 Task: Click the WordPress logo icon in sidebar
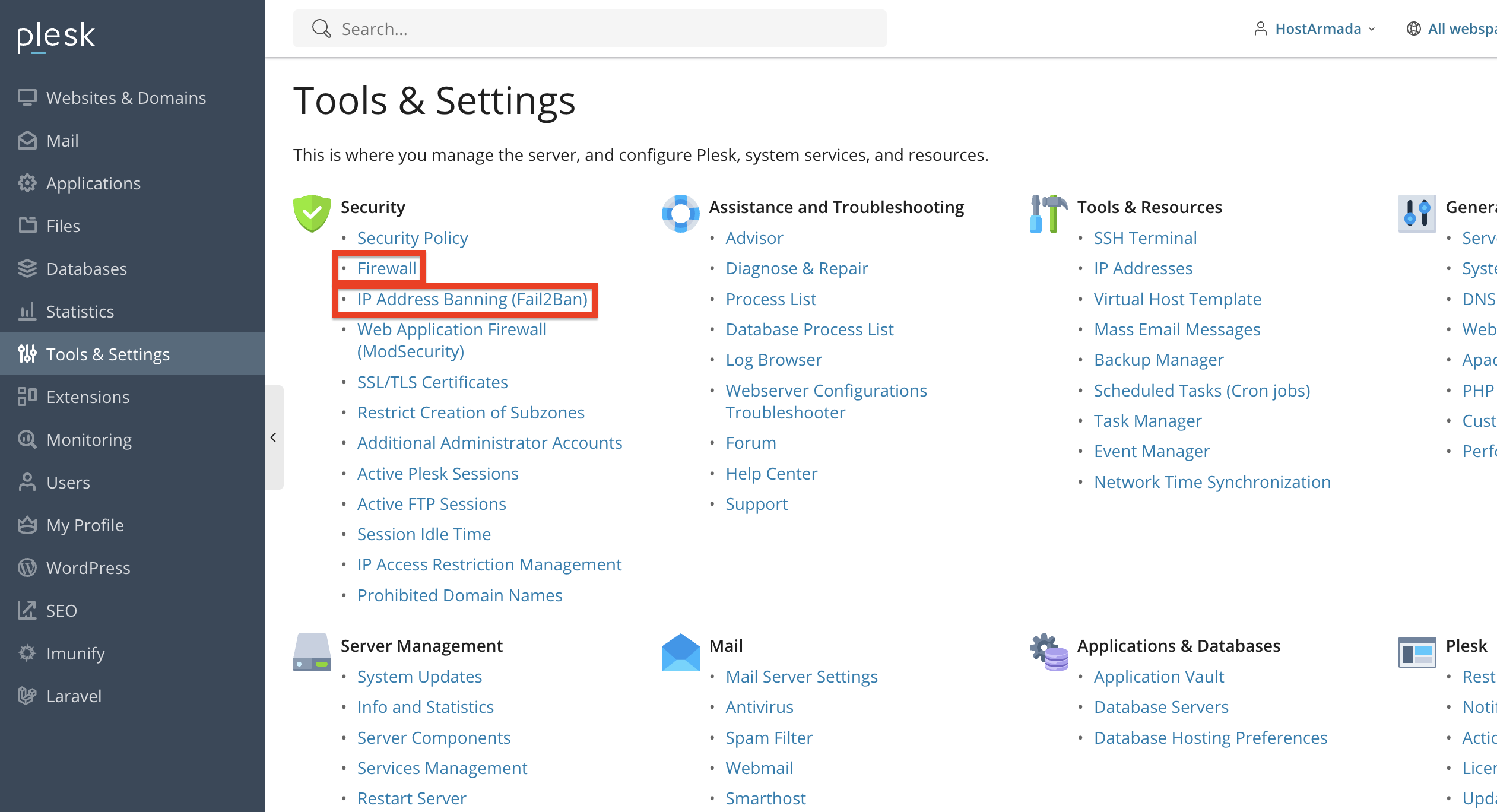pyautogui.click(x=27, y=567)
